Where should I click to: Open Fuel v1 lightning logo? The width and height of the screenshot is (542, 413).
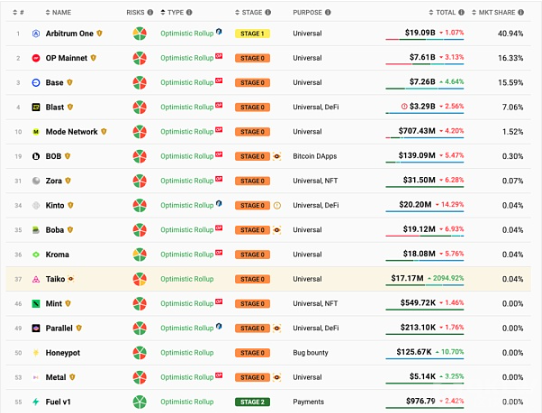click(x=36, y=402)
